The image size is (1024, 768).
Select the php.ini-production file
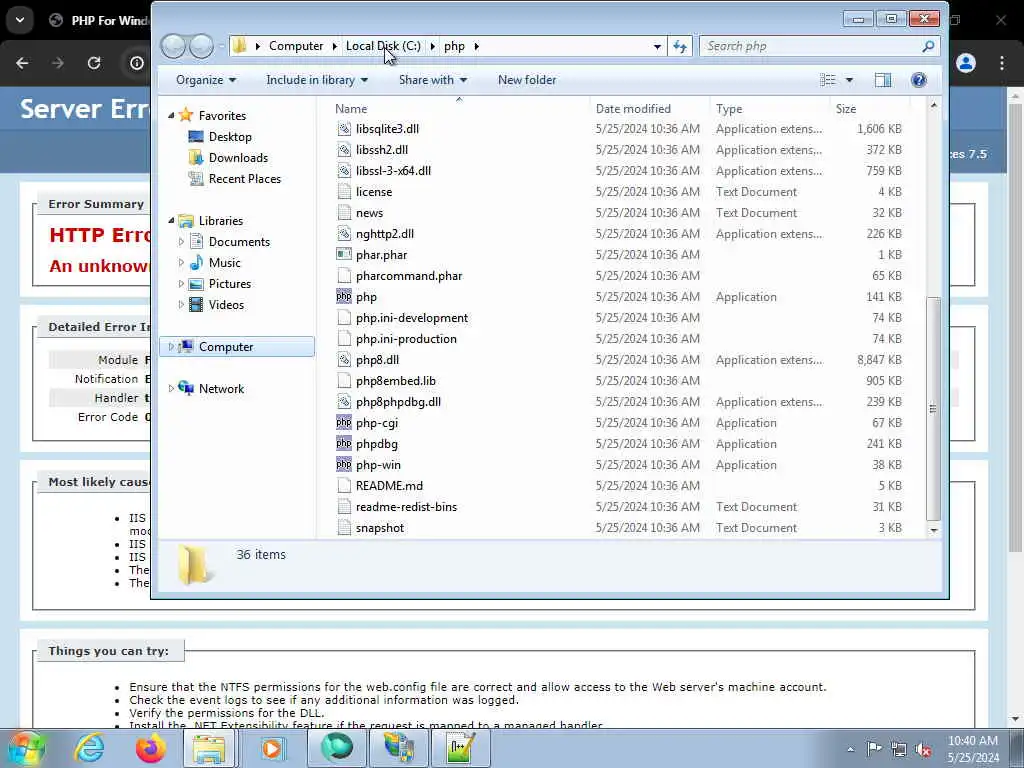pyautogui.click(x=406, y=338)
